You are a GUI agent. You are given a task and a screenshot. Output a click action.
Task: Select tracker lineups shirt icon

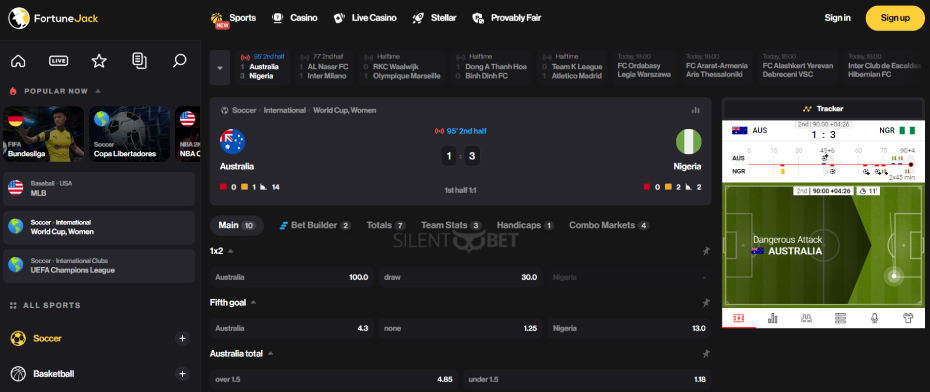pos(908,318)
